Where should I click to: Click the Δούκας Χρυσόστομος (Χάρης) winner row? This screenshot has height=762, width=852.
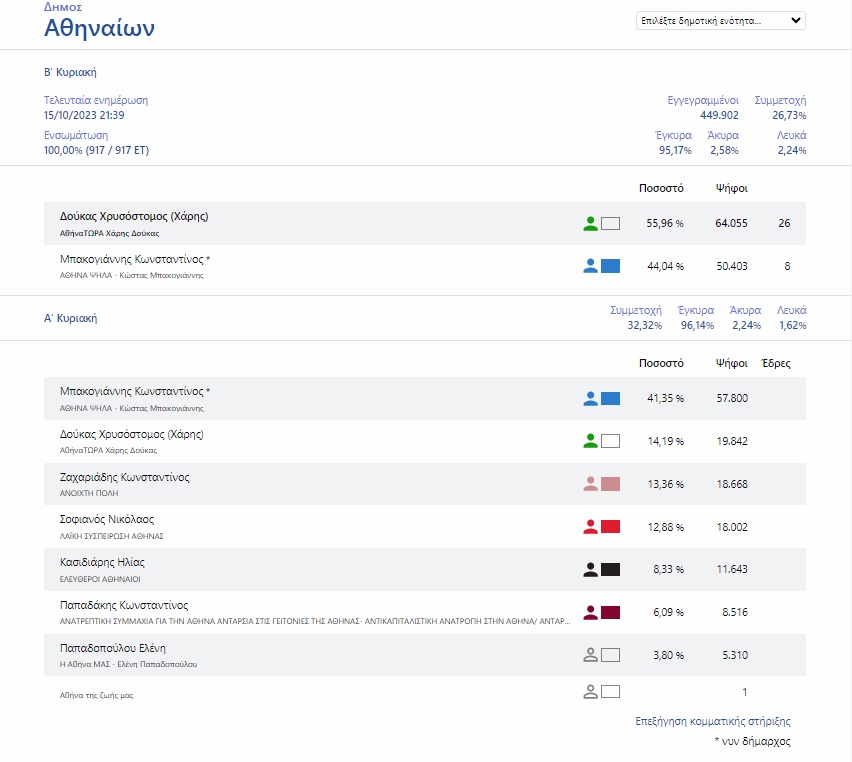(x=134, y=217)
